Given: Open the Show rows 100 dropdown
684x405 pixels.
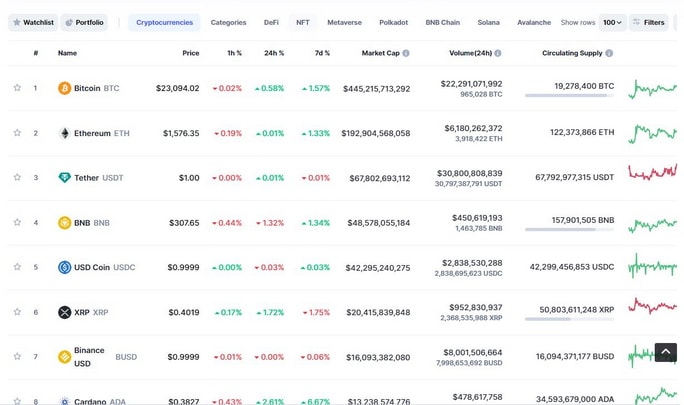Looking at the screenshot, I should 612,22.
